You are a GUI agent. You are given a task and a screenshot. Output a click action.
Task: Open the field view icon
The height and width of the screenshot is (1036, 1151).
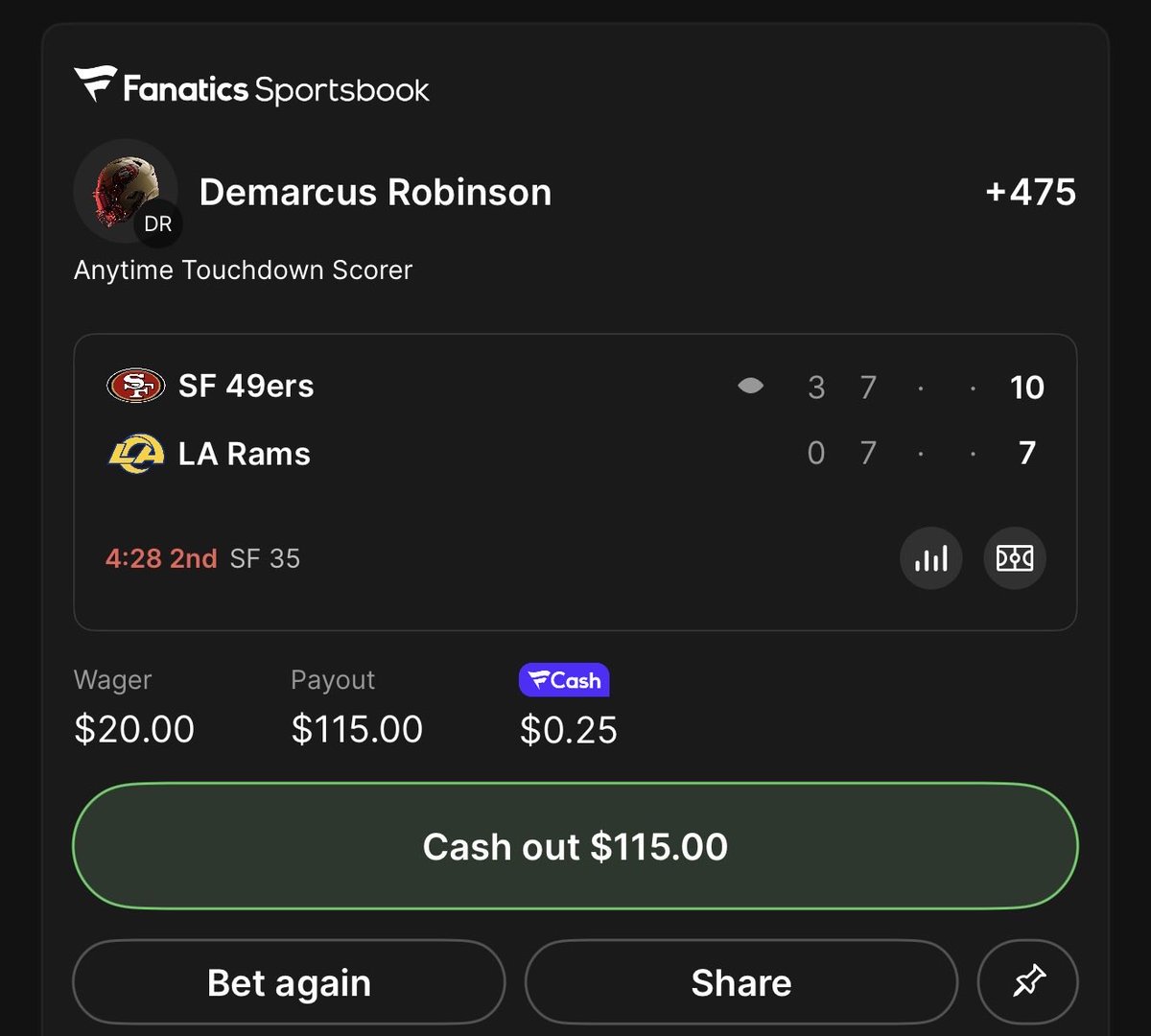[x=1015, y=558]
